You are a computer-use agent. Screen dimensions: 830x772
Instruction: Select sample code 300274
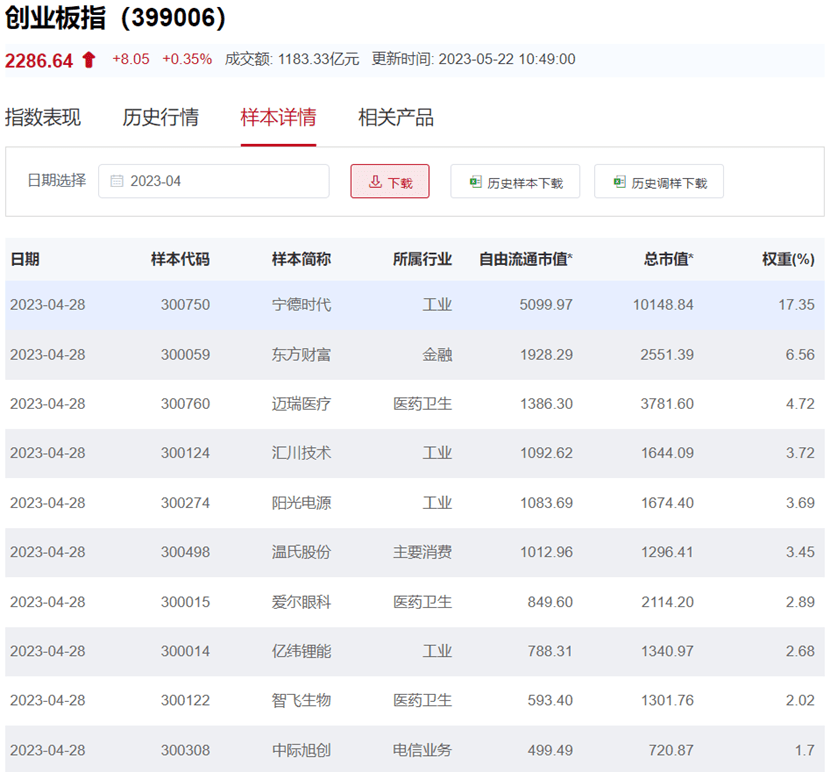pos(185,502)
